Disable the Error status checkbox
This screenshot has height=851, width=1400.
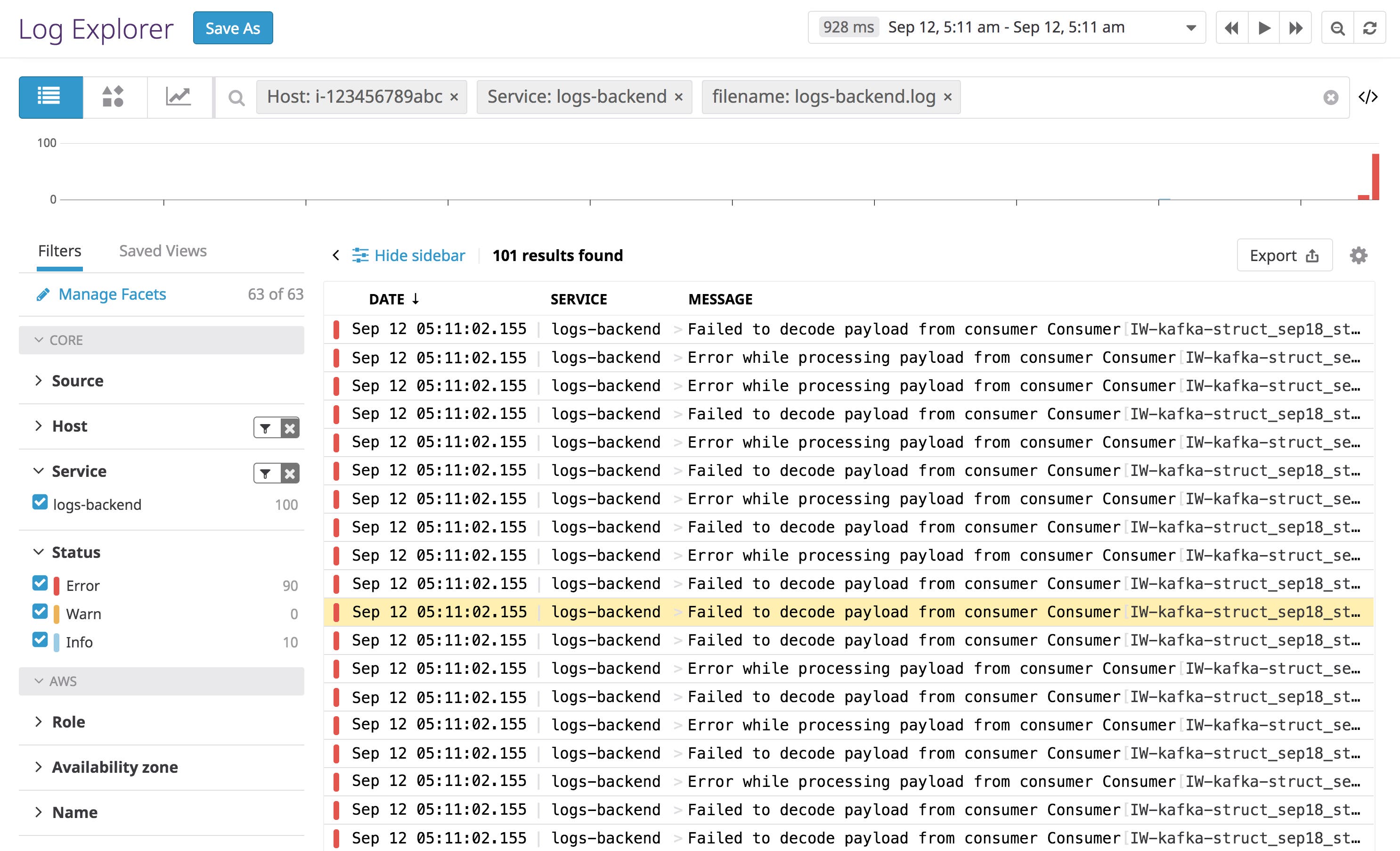[x=40, y=584]
